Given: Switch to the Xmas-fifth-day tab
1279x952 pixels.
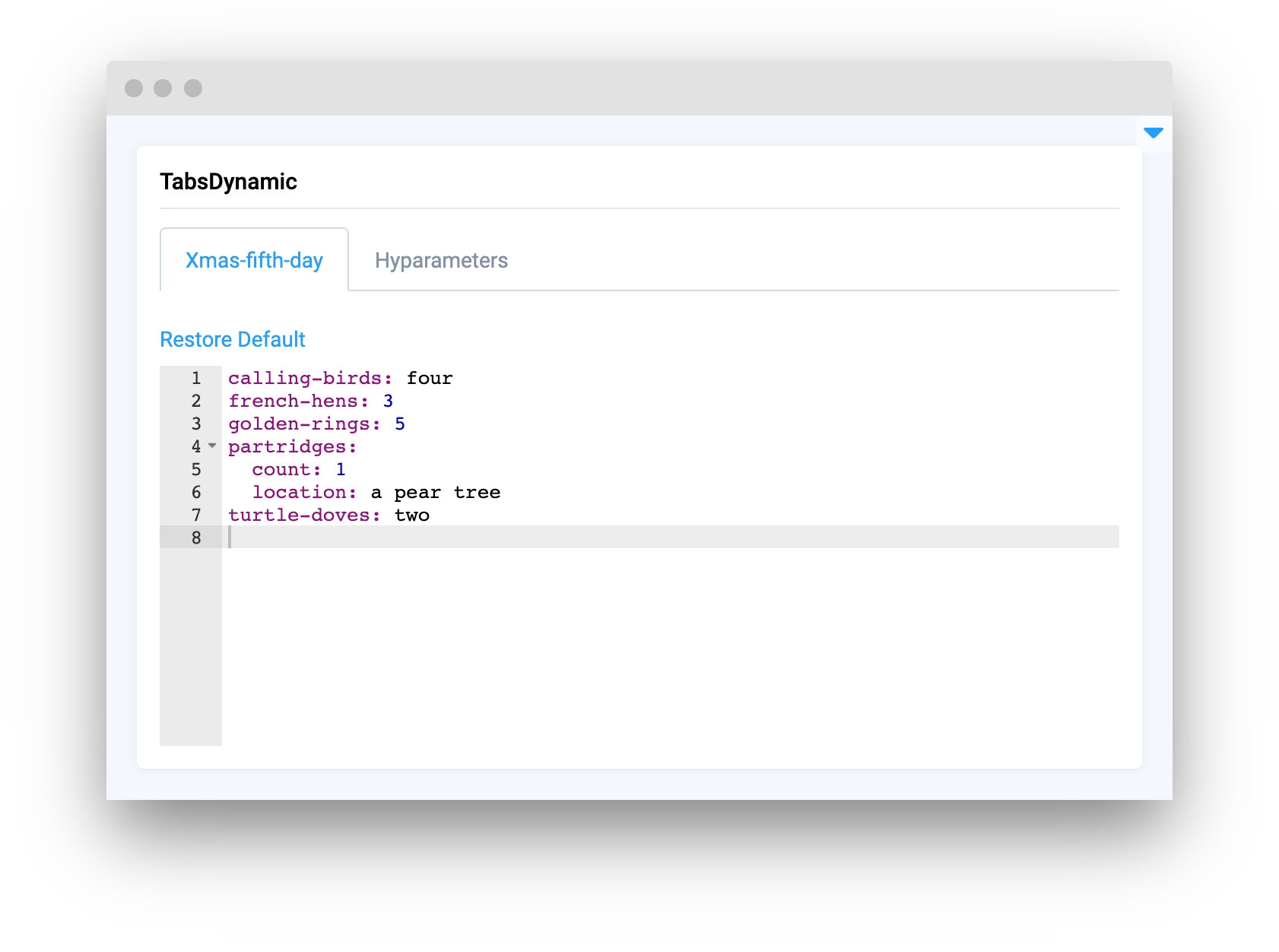Looking at the screenshot, I should click(254, 260).
